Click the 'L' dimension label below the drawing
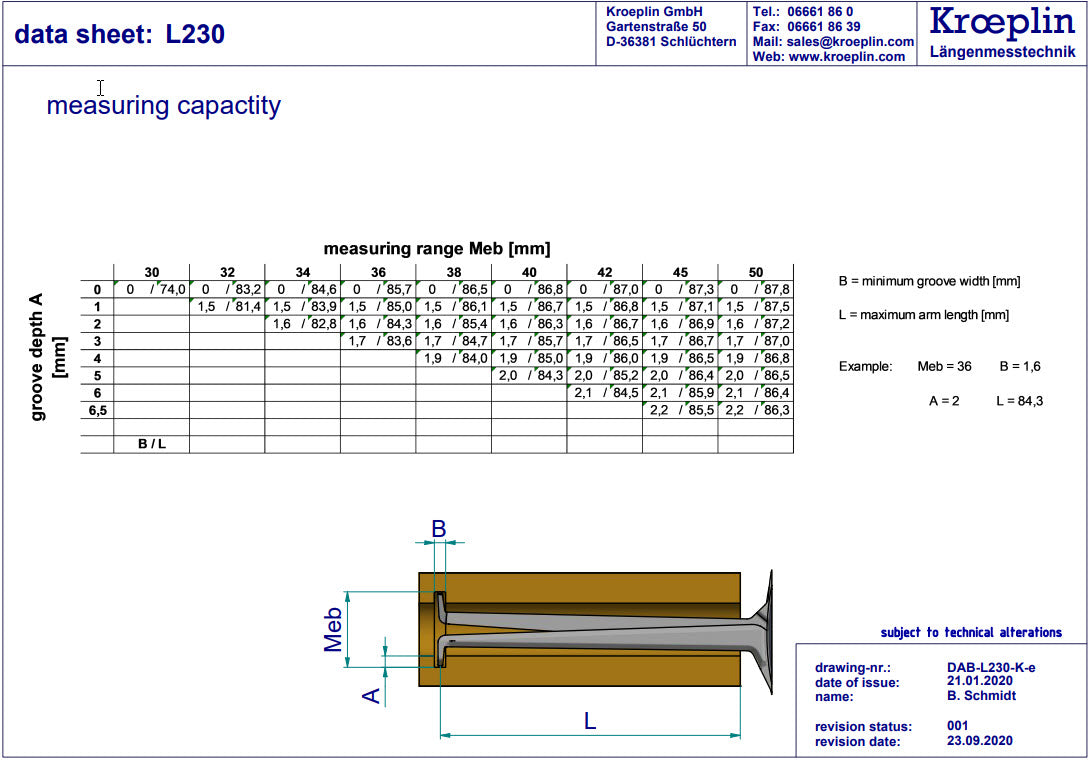 (590, 720)
